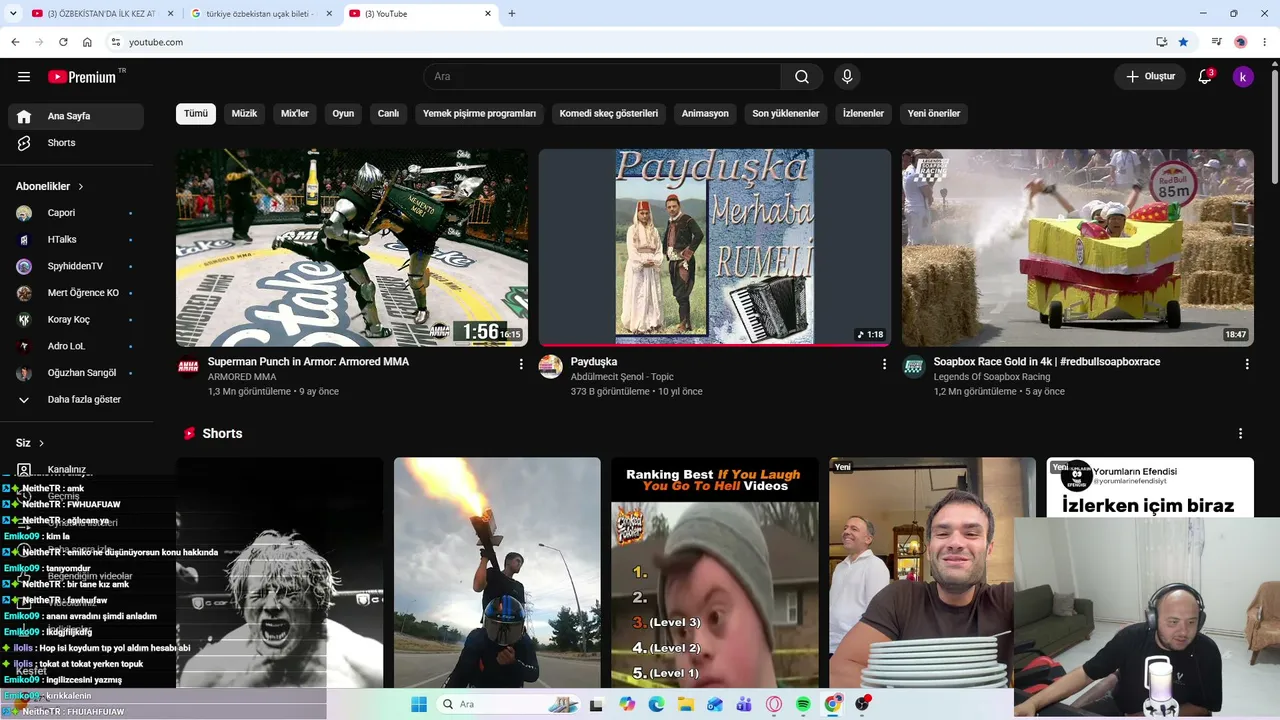The image size is (1280, 720).
Task: Open the account avatar menu
Action: [x=1243, y=77]
